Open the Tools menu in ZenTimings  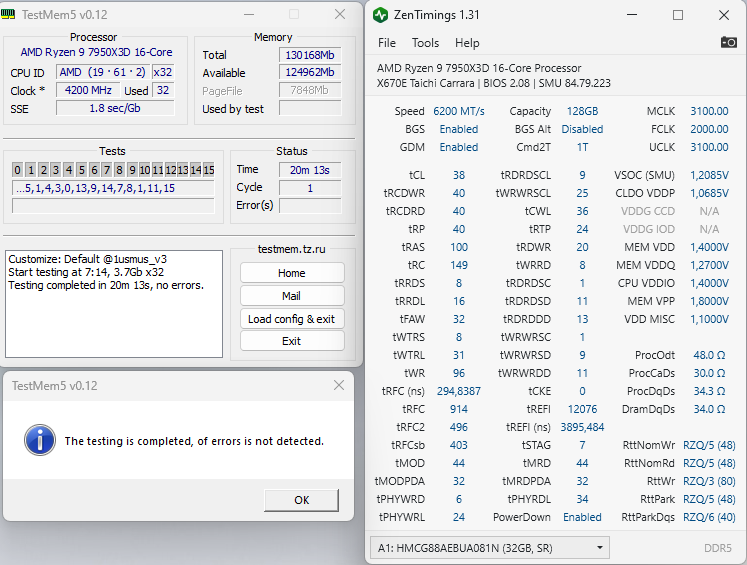(x=425, y=43)
